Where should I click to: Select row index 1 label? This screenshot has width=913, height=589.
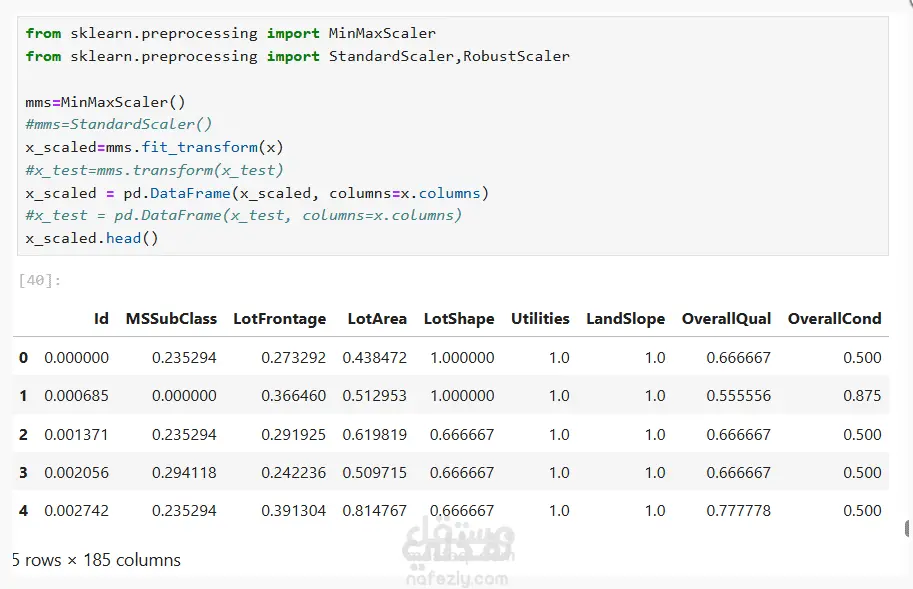(23, 396)
